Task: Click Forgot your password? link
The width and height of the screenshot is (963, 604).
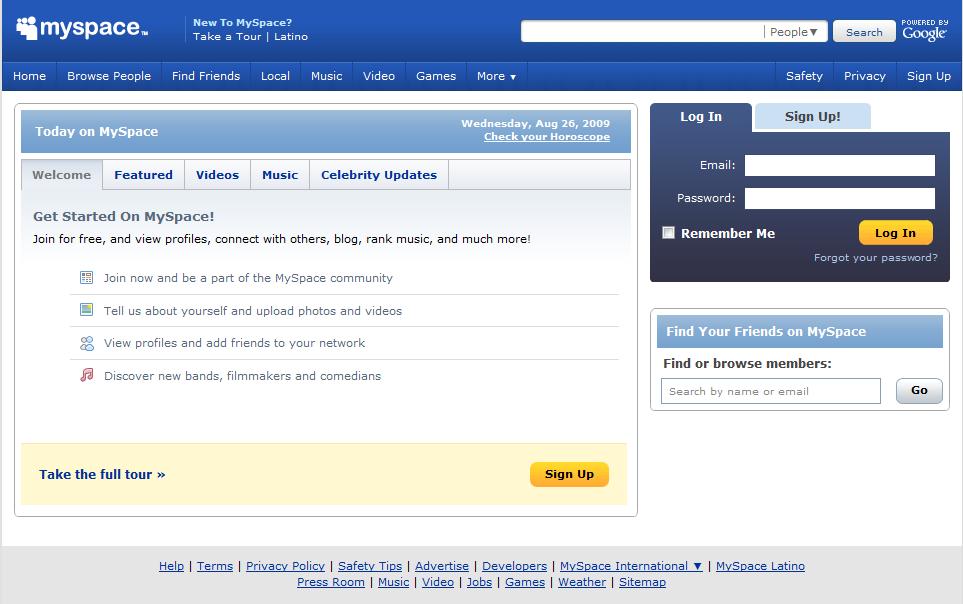Action: (876, 257)
